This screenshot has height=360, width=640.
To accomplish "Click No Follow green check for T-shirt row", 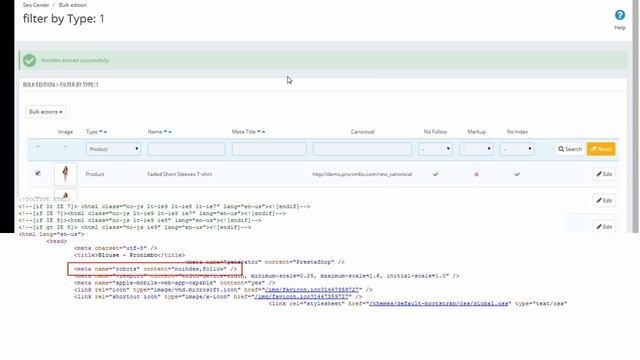I will [x=436, y=174].
